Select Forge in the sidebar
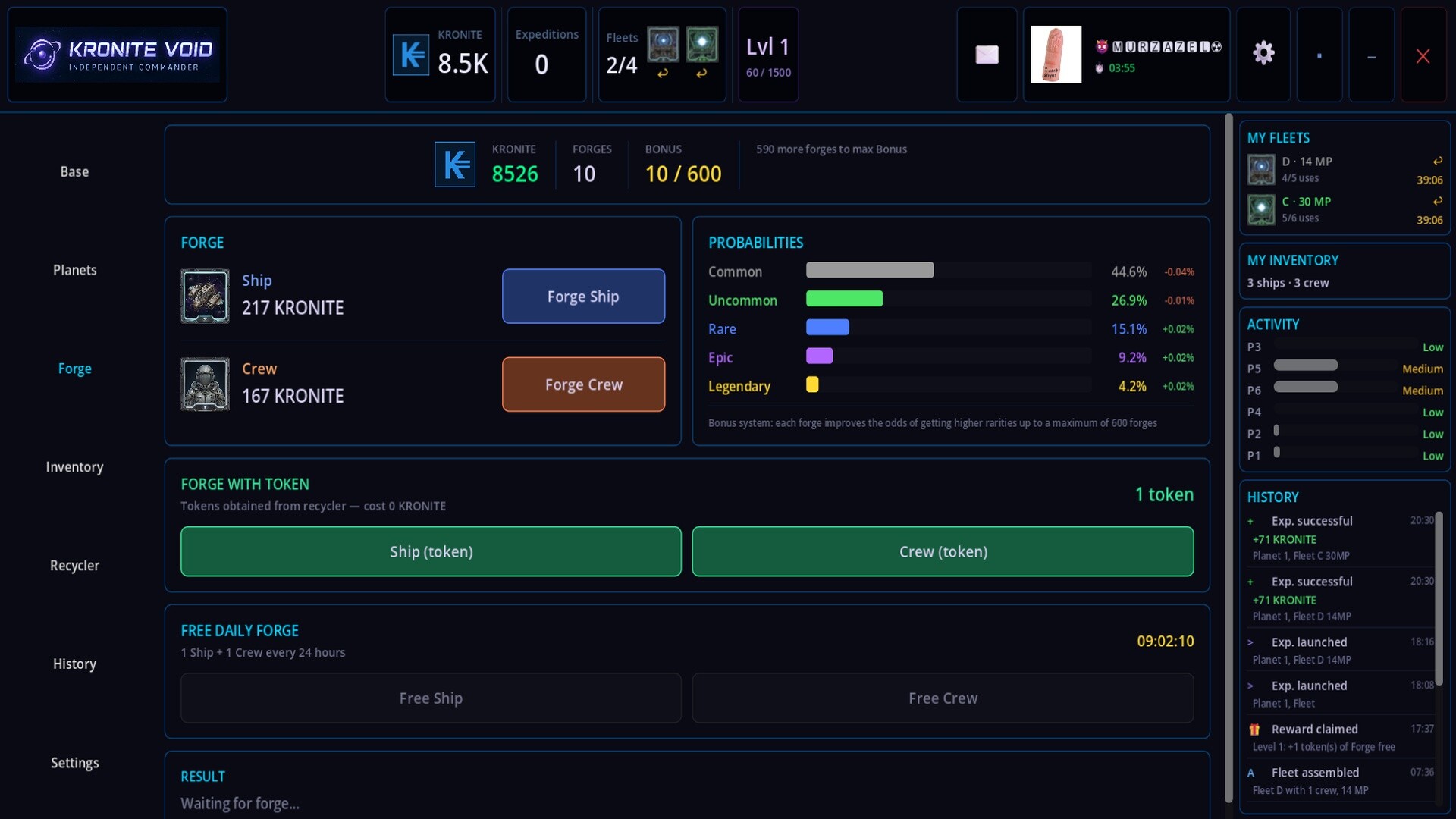This screenshot has width=1456, height=819. [x=74, y=369]
